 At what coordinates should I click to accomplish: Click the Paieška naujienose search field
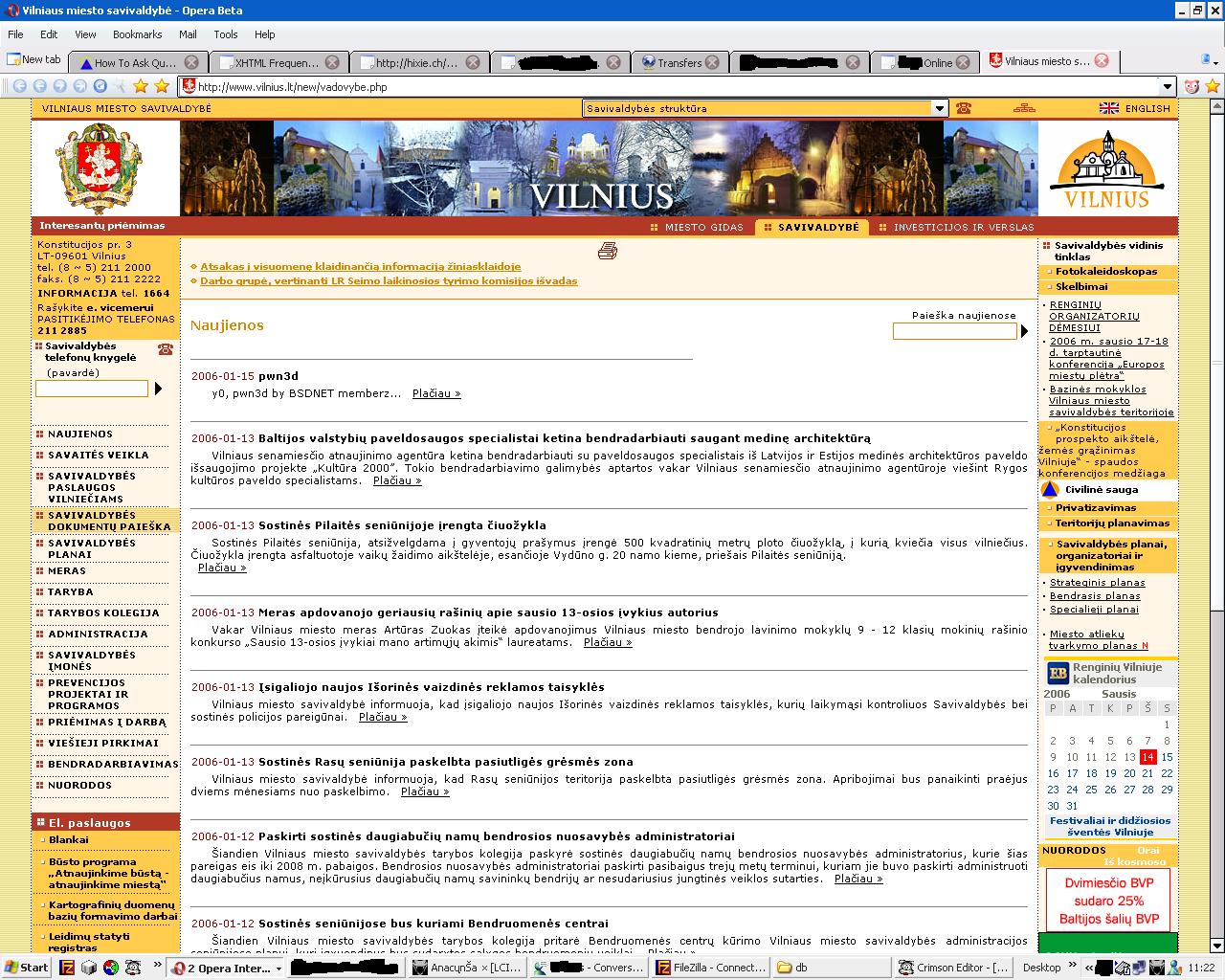(955, 331)
